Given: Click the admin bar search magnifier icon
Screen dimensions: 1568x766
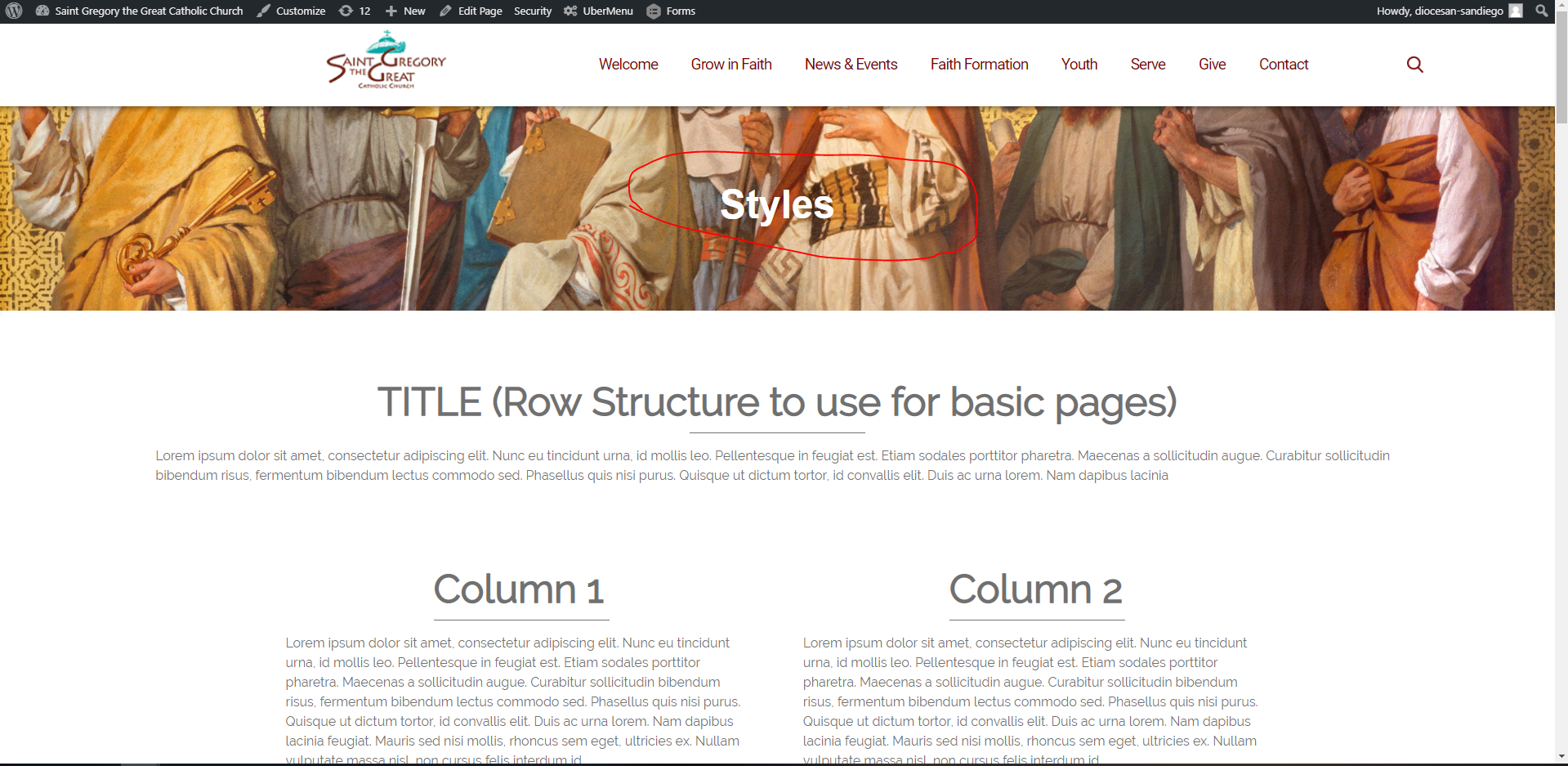Looking at the screenshot, I should pos(1542,11).
